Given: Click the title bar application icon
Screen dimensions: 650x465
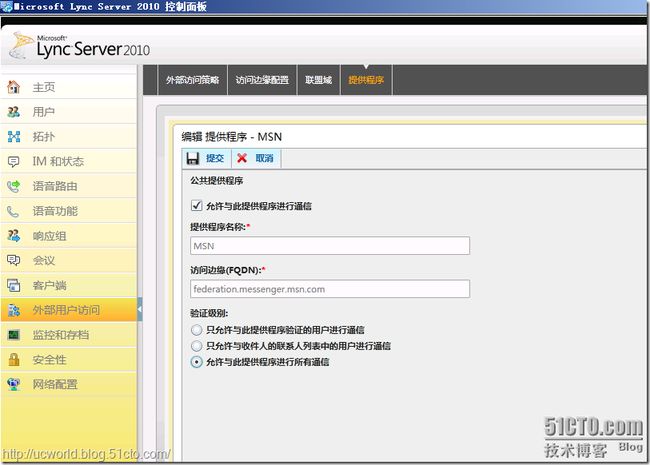Looking at the screenshot, I should point(6,7).
